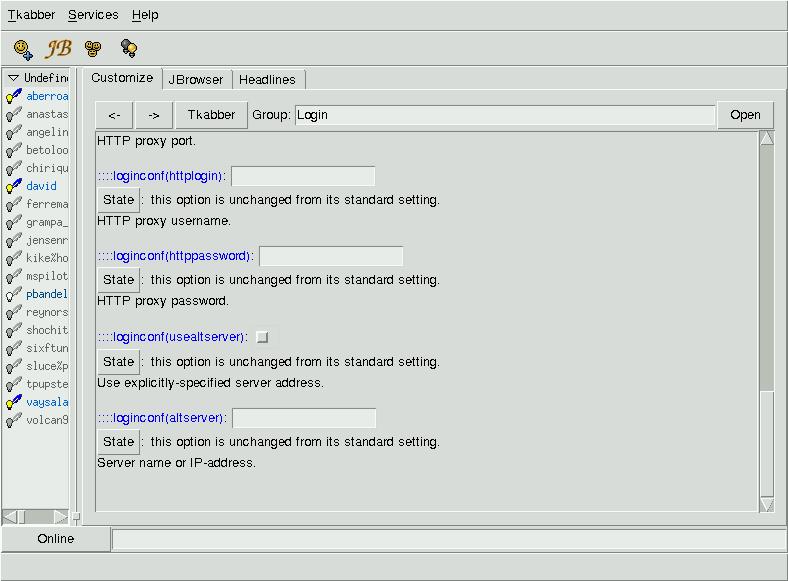Viewport: 788px width, 581px height.
Task: Click the add user smiley icon
Action: (23, 48)
